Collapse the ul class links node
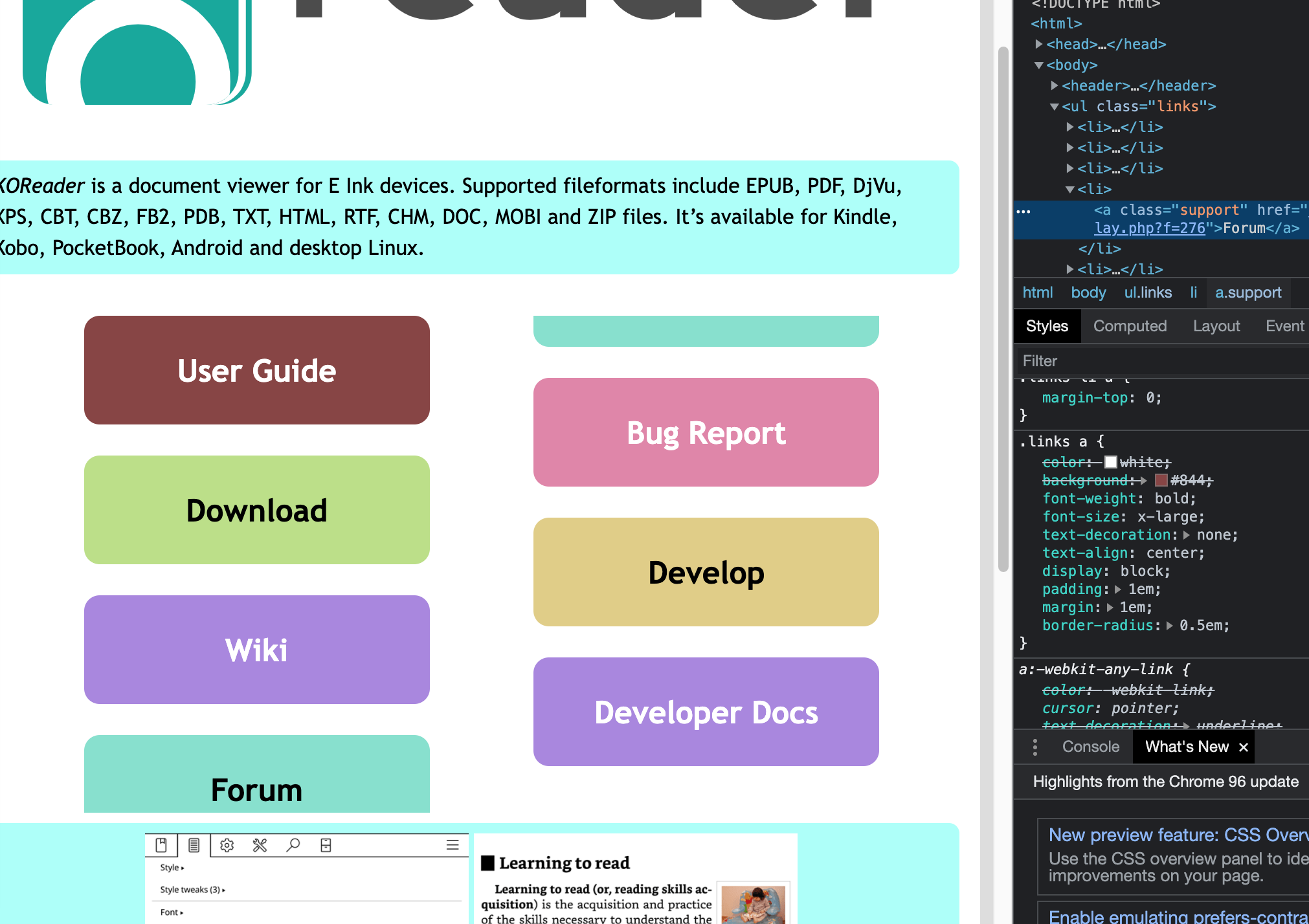The width and height of the screenshot is (1309, 924). [x=1055, y=107]
